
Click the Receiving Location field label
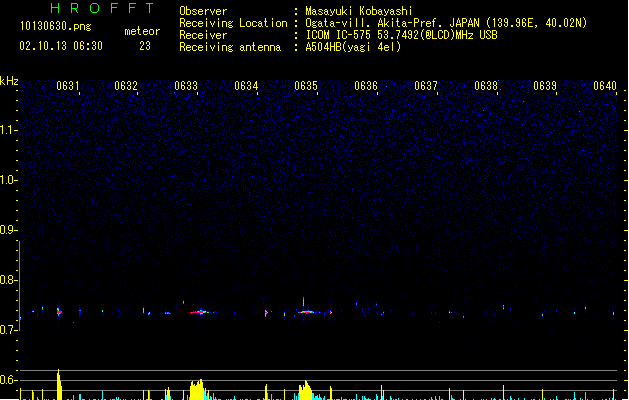233,23
